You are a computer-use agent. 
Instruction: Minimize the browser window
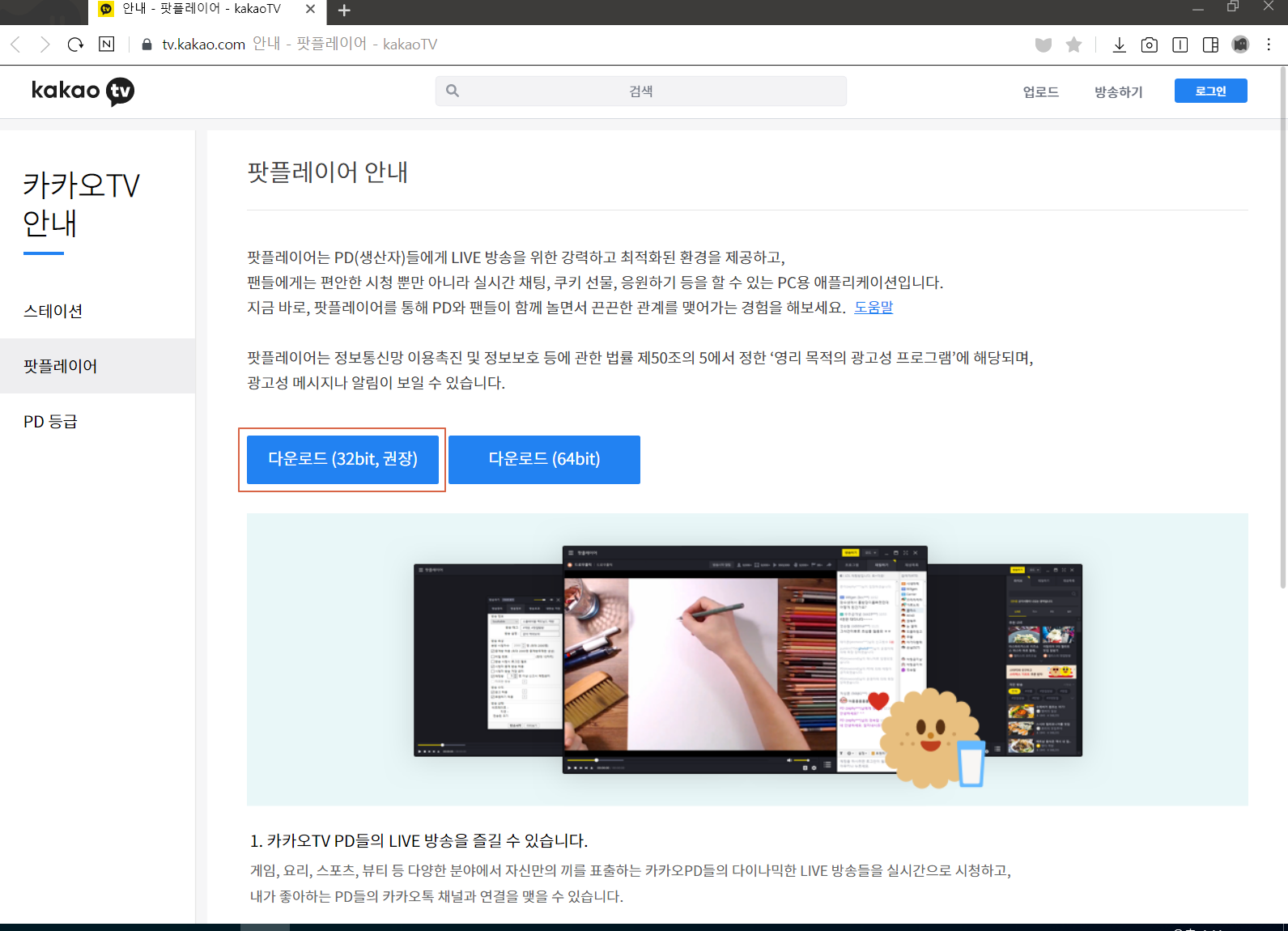(x=1198, y=9)
